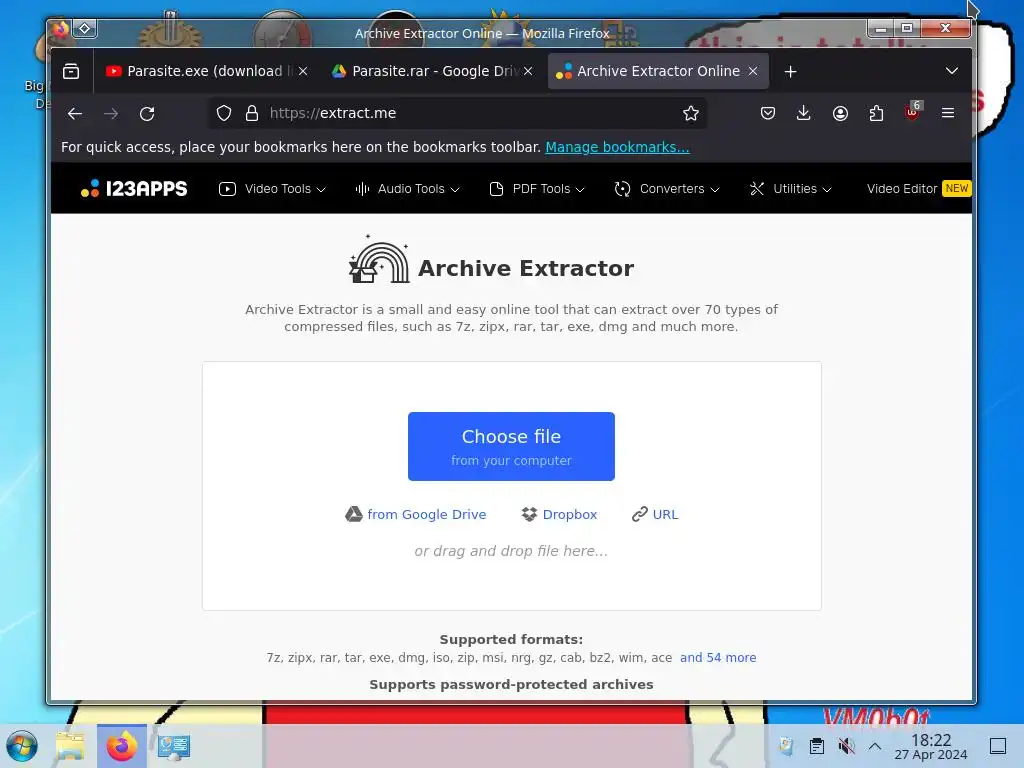Screen dimensions: 1024x768
Task: Click the show desktop button
Action: (998, 746)
